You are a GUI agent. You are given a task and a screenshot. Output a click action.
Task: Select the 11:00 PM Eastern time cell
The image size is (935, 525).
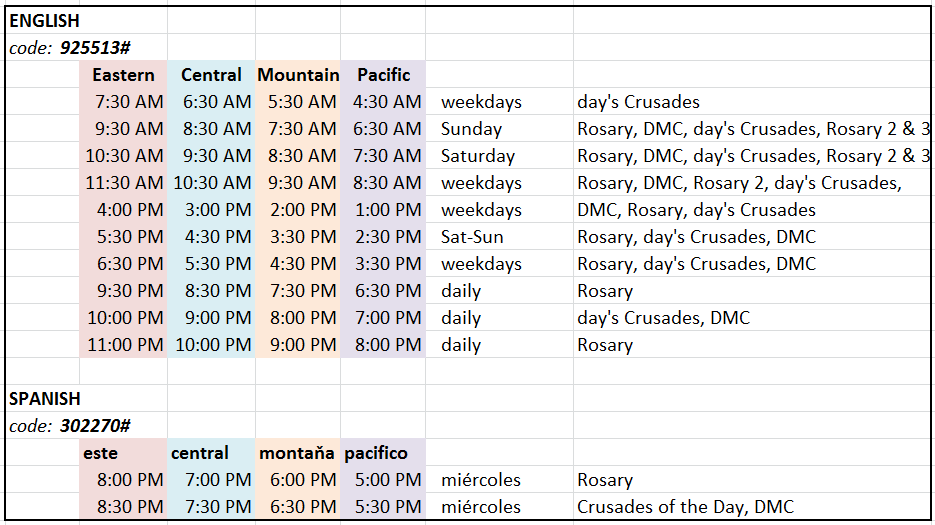click(x=123, y=345)
